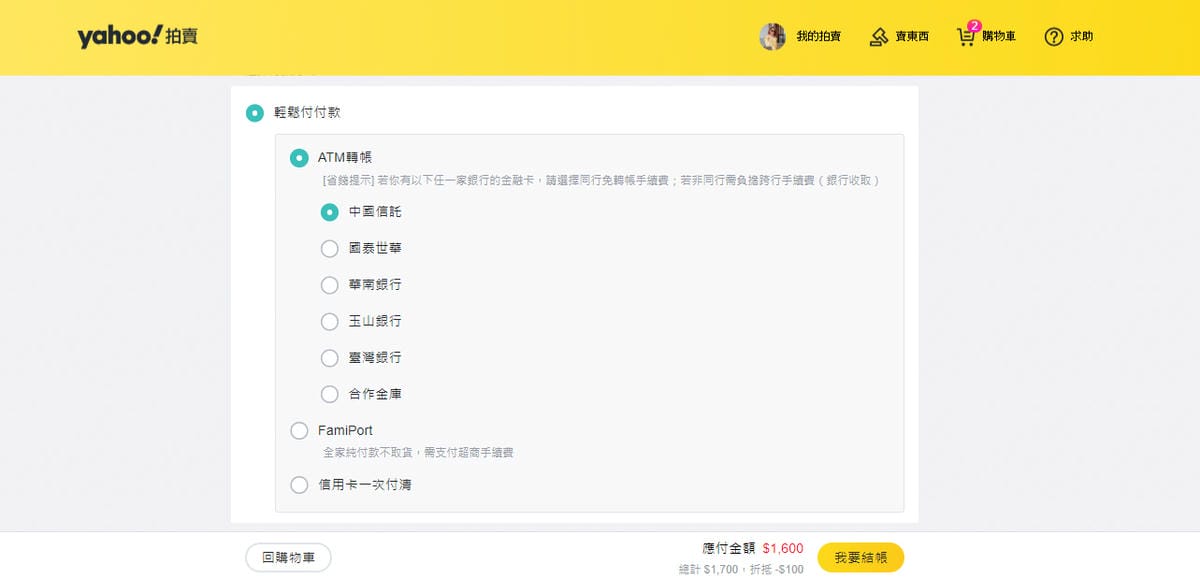
Task: Select 信用卡一次付清 payment method
Action: tap(299, 485)
